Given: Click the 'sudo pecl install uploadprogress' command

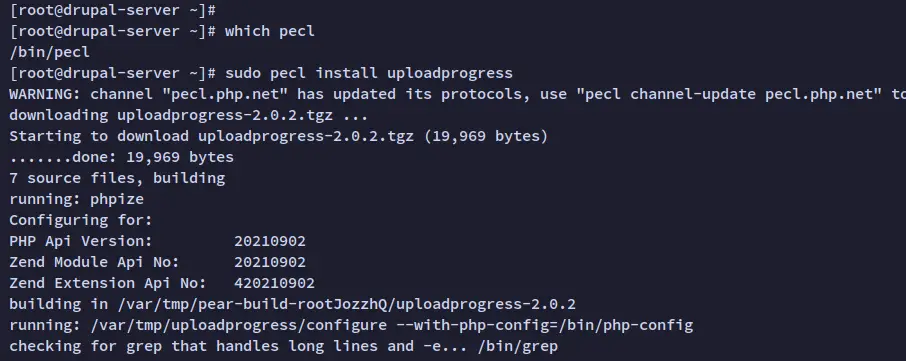Looking at the screenshot, I should coord(369,73).
